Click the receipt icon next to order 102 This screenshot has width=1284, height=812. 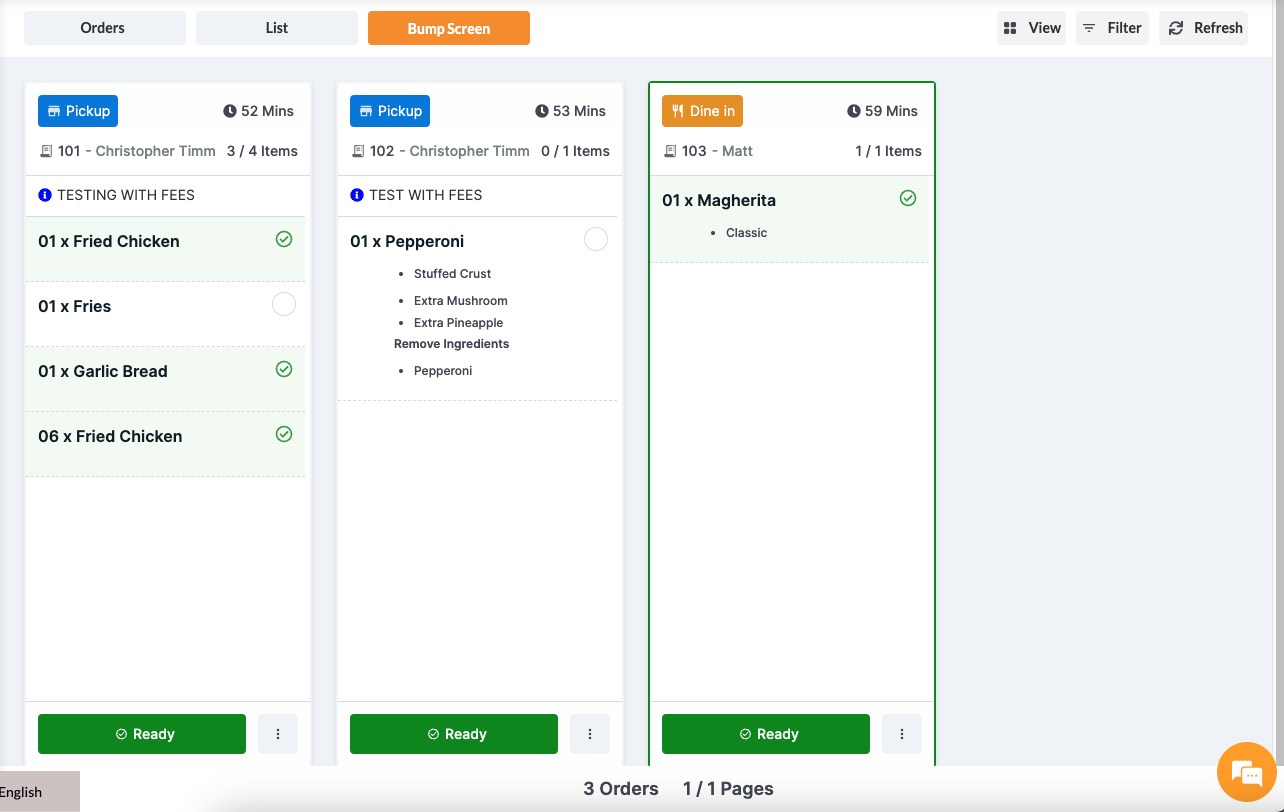[x=357, y=151]
